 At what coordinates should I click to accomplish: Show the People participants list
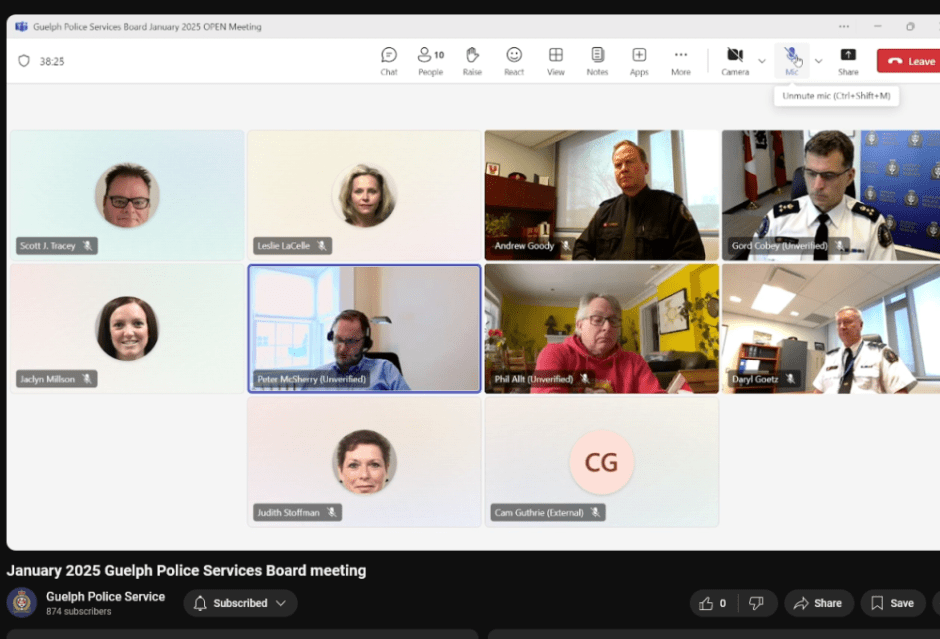(x=431, y=60)
